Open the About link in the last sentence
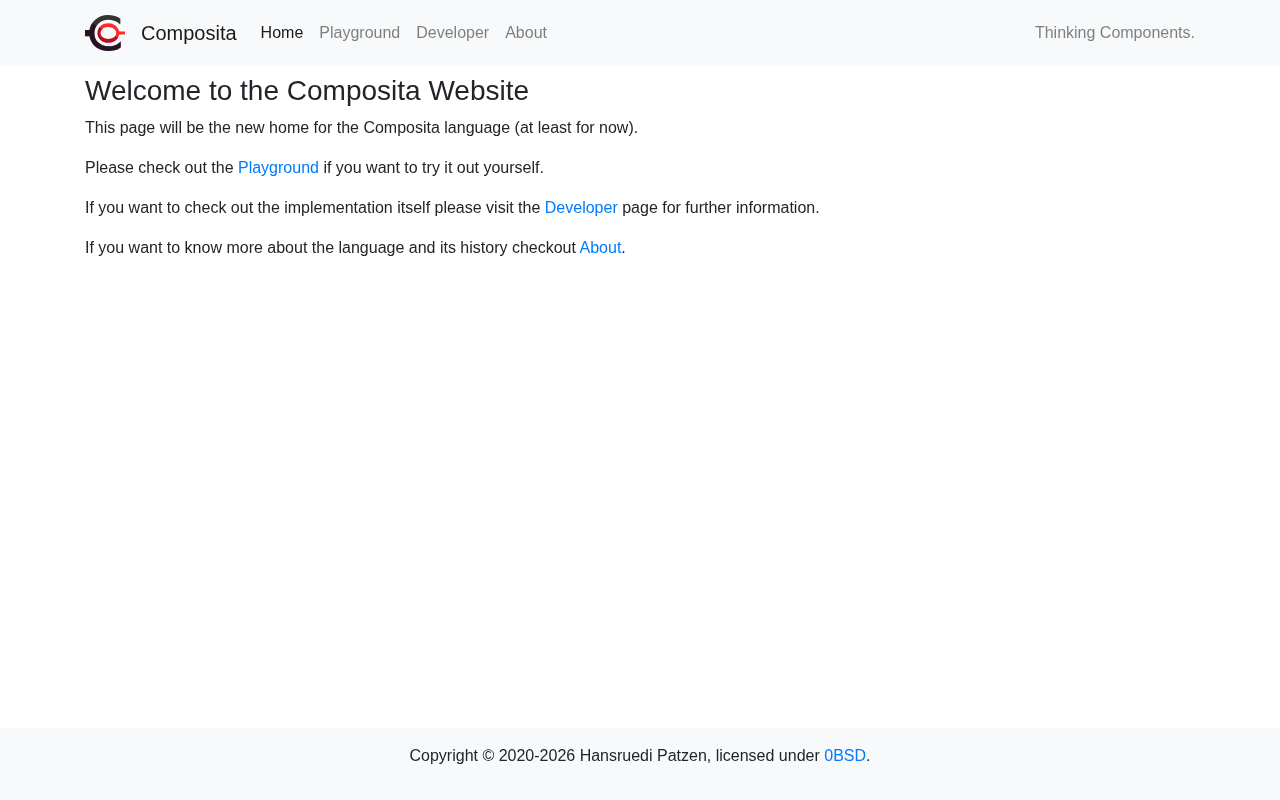 [x=600, y=248]
